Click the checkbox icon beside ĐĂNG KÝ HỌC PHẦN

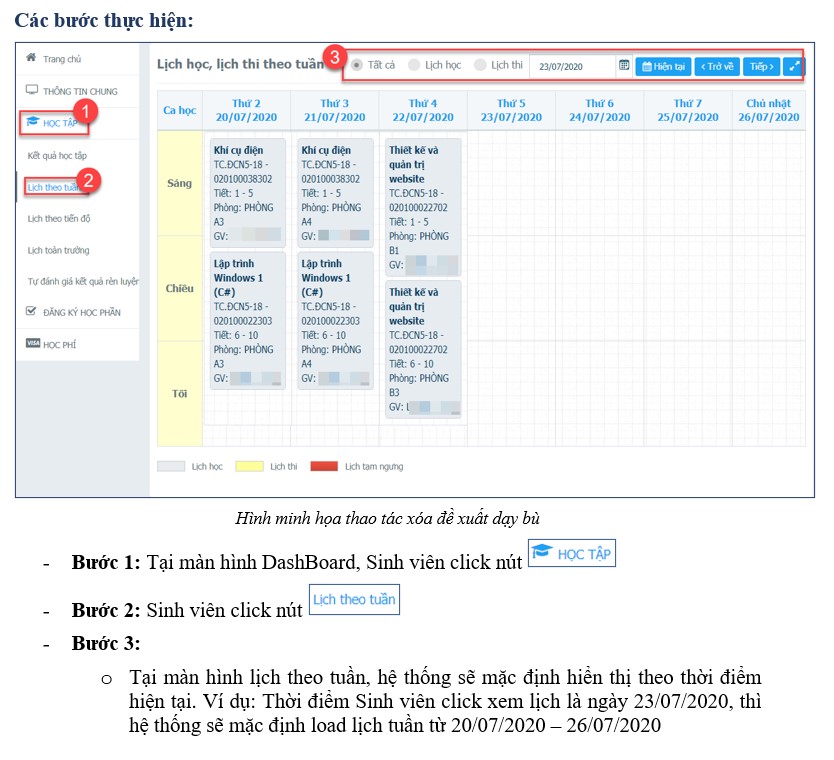click(x=31, y=311)
